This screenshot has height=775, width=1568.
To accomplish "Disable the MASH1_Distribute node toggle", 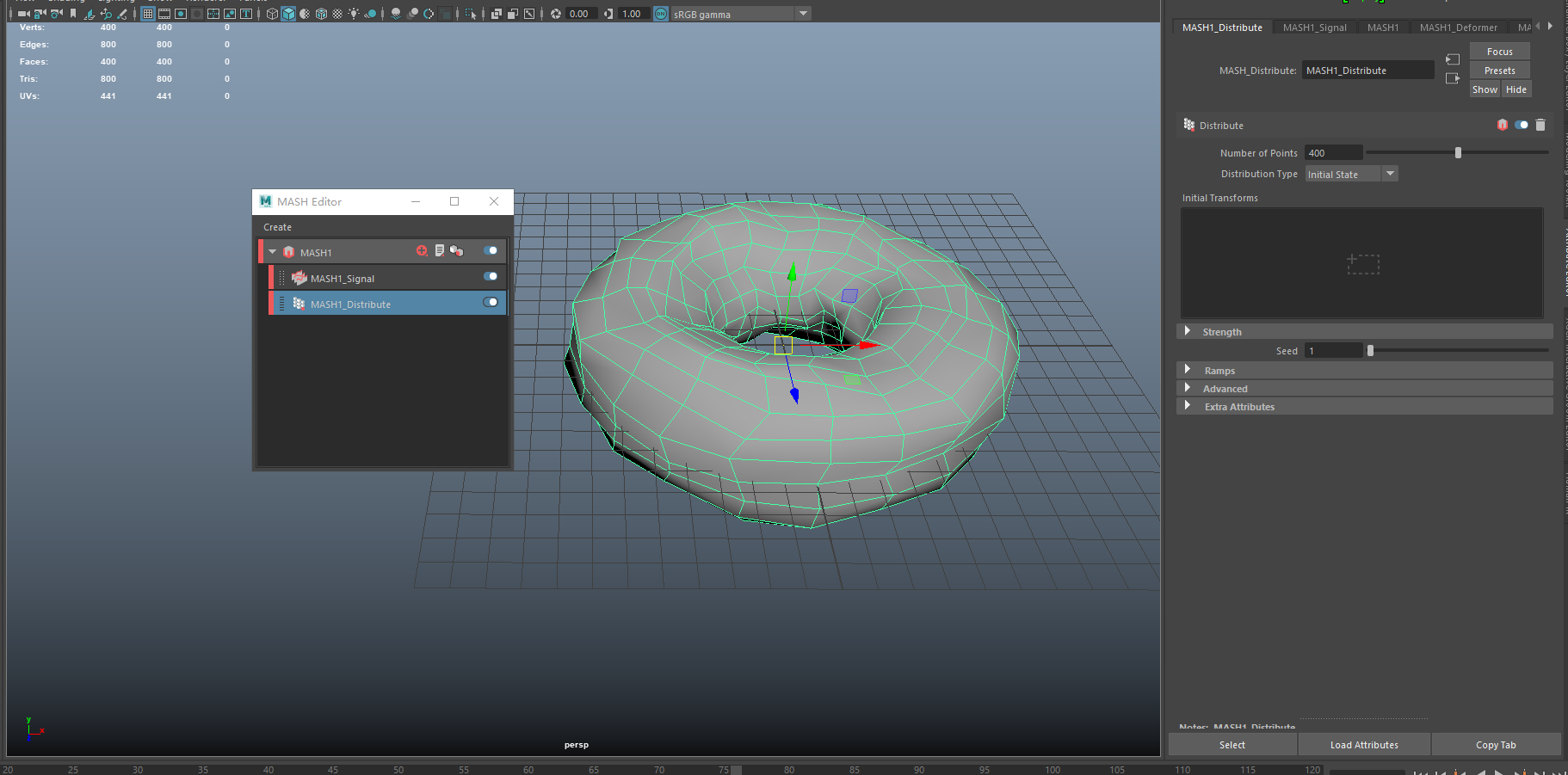I will tap(490, 302).
